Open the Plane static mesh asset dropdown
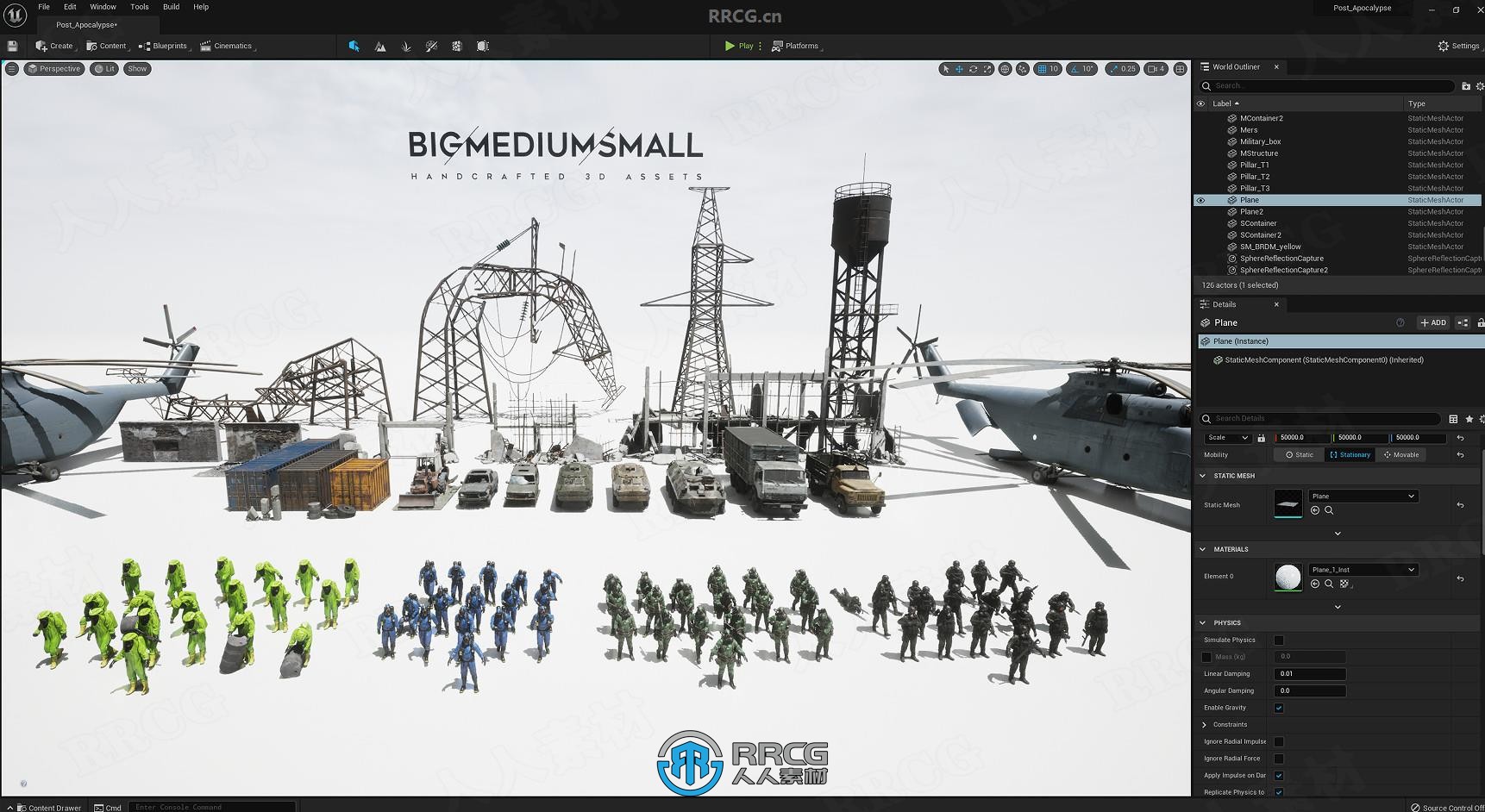This screenshot has width=1485, height=812. [x=1363, y=497]
